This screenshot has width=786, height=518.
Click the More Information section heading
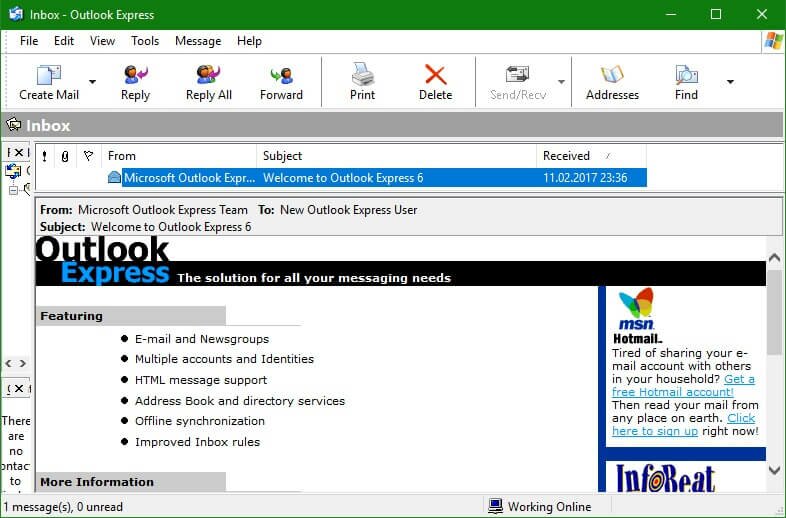[x=97, y=482]
